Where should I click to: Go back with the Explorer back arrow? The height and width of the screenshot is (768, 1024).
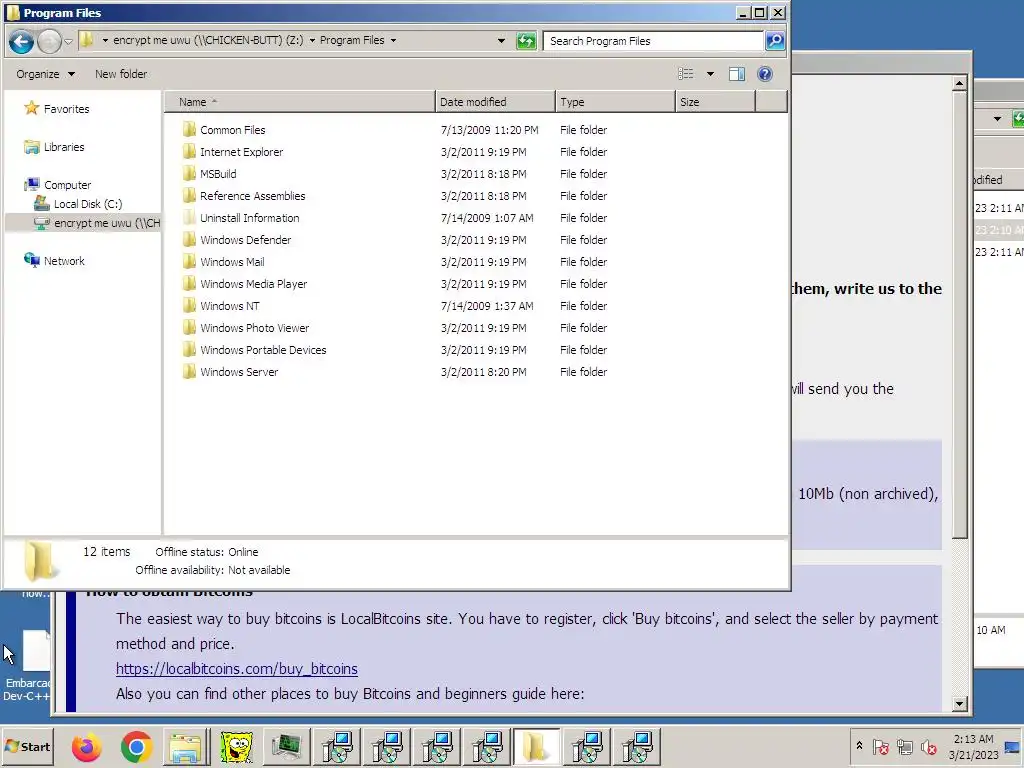click(x=21, y=41)
